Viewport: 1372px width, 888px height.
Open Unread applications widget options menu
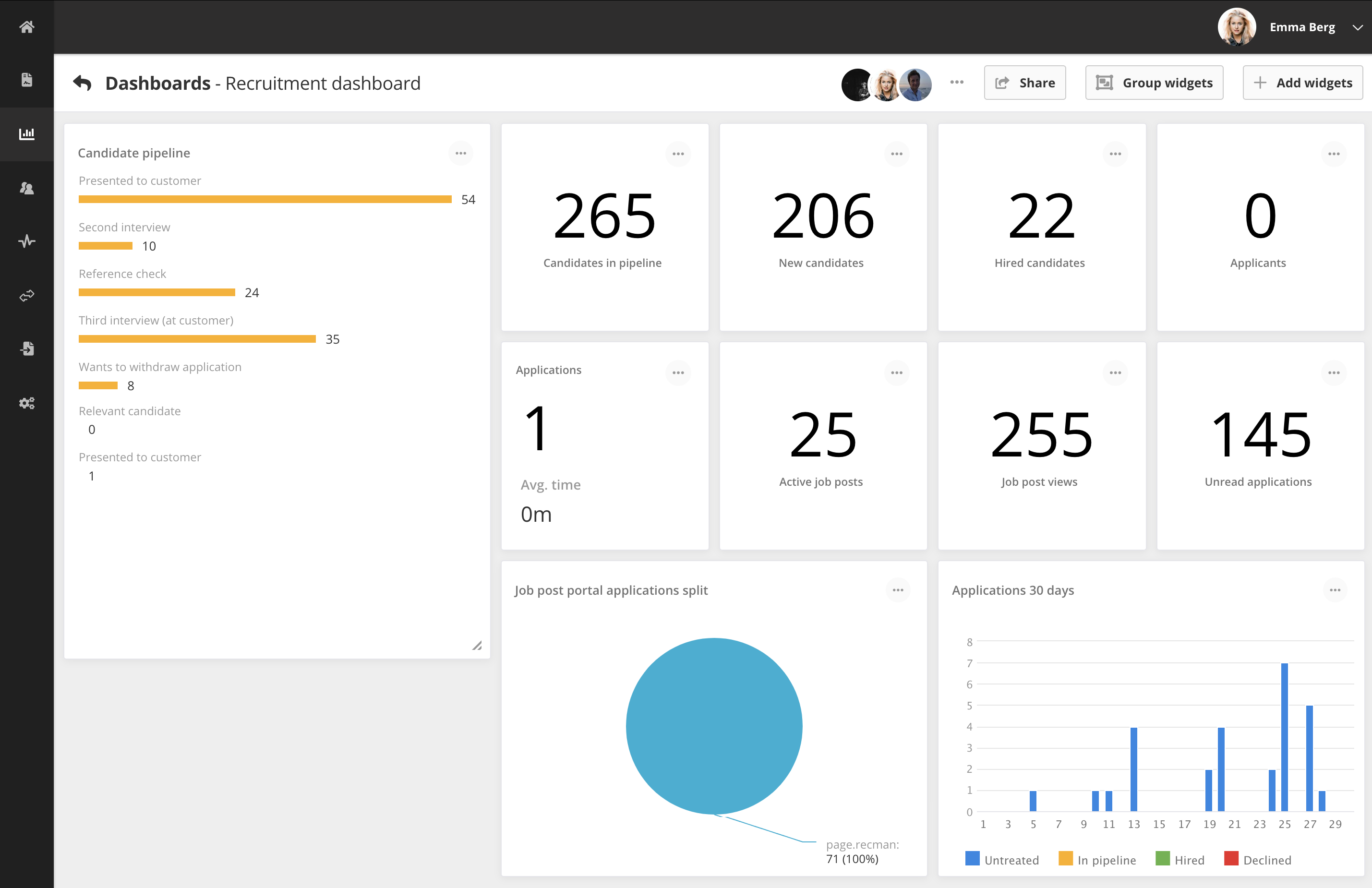1334,373
